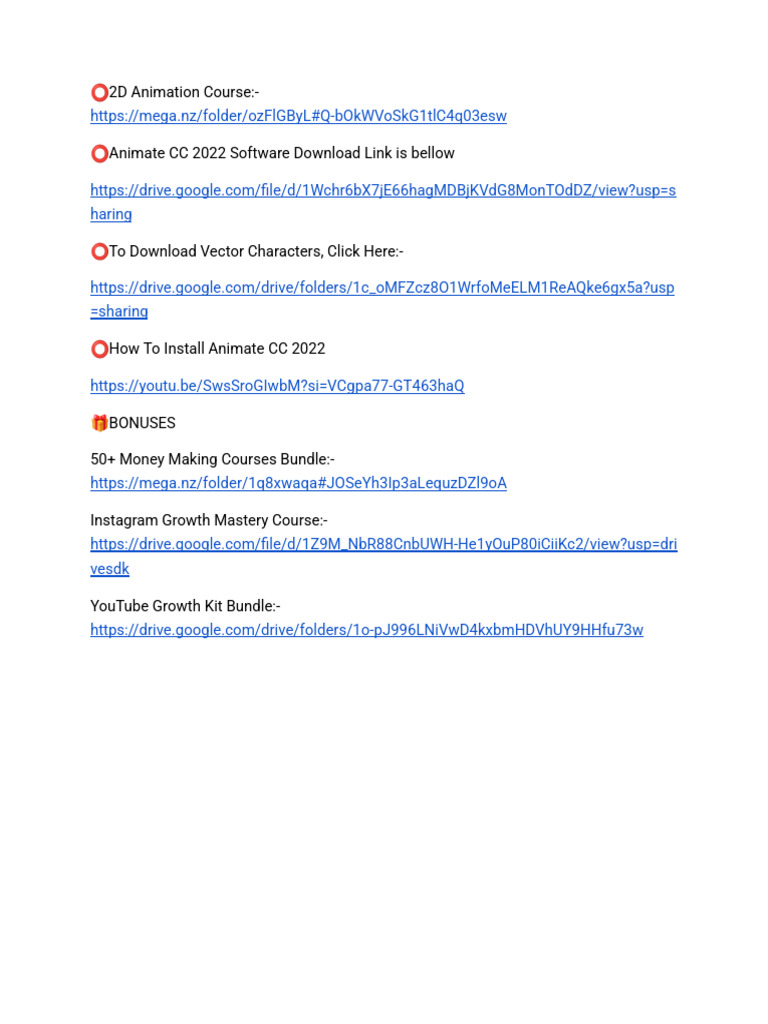Open the 2D Animation Course mega.nz link
Screen dimensions: 768x1024
[298, 116]
